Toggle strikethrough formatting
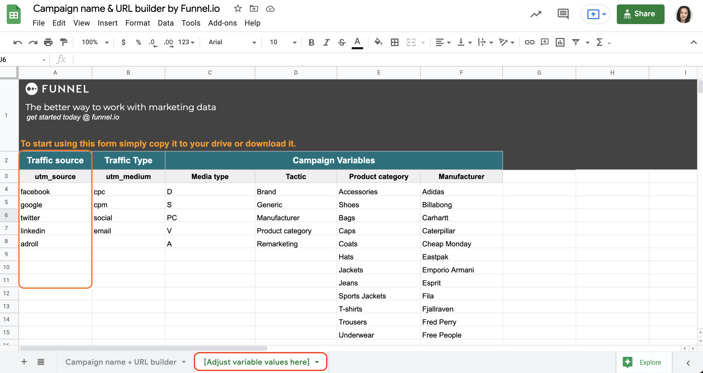 tap(342, 43)
